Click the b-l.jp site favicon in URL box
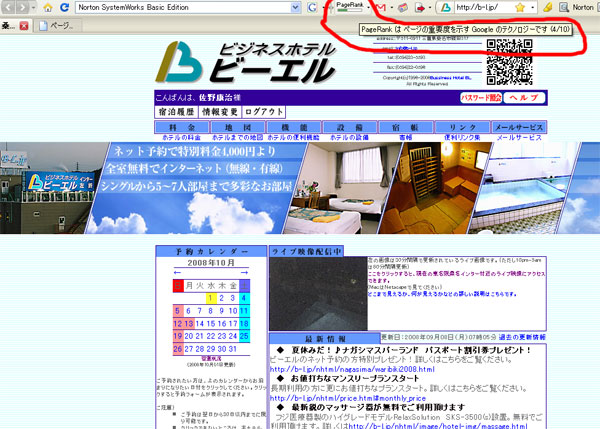 tap(446, 7)
